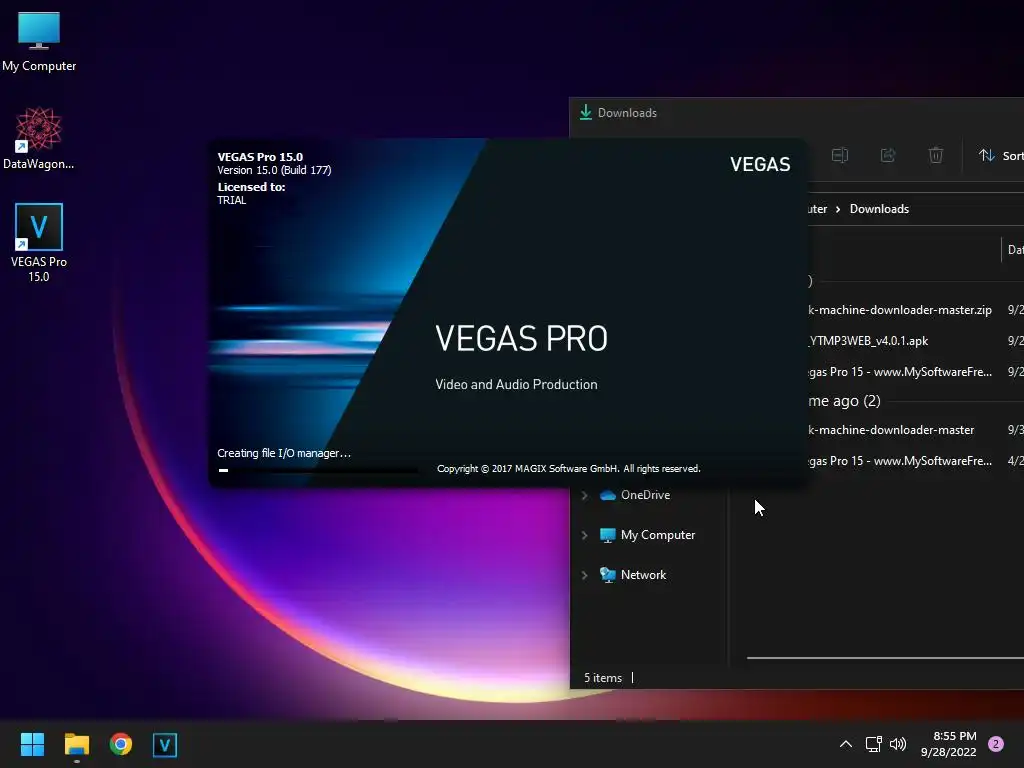Open File Explorer from the taskbar
The width and height of the screenshot is (1024, 768).
click(76, 744)
